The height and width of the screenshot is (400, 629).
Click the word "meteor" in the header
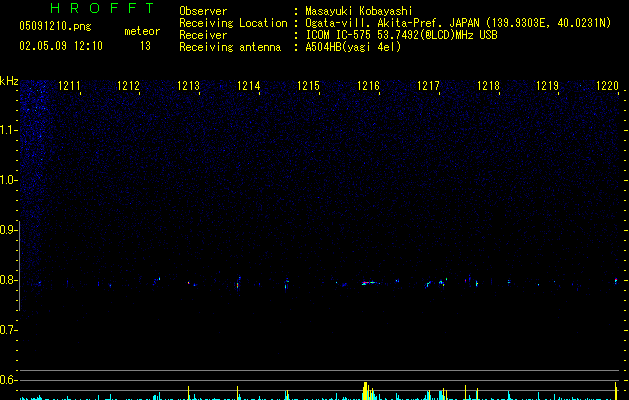click(142, 31)
